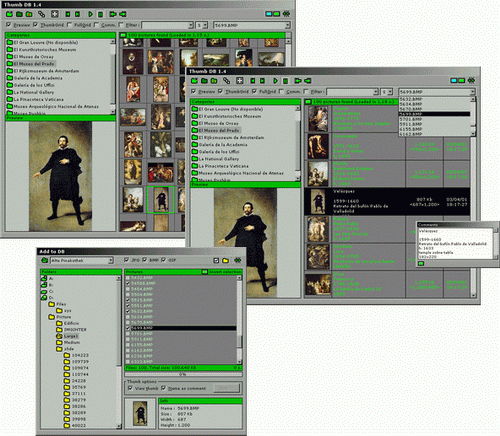Image resolution: width=500 pixels, height=436 pixels.
Task: Enable Comm. checkbox in front window
Action: 281,91
